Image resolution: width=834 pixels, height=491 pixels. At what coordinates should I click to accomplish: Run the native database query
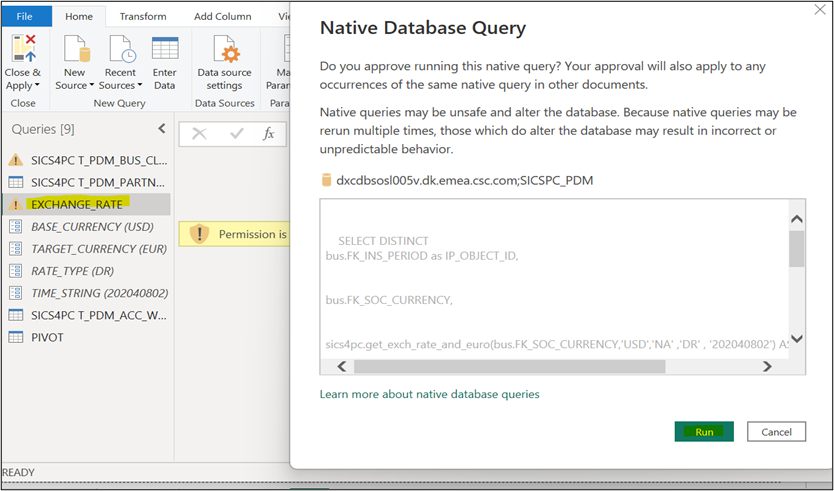coord(704,432)
